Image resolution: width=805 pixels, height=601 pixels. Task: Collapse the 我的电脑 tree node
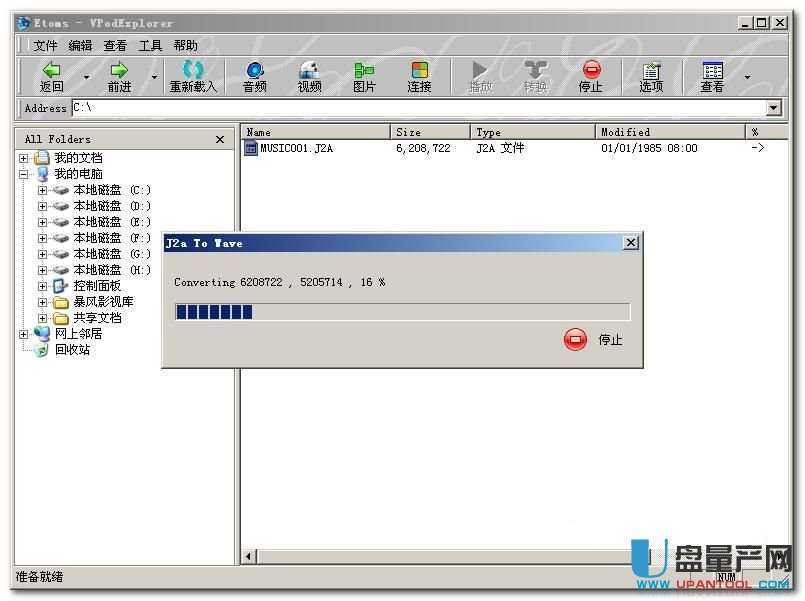pos(24,174)
